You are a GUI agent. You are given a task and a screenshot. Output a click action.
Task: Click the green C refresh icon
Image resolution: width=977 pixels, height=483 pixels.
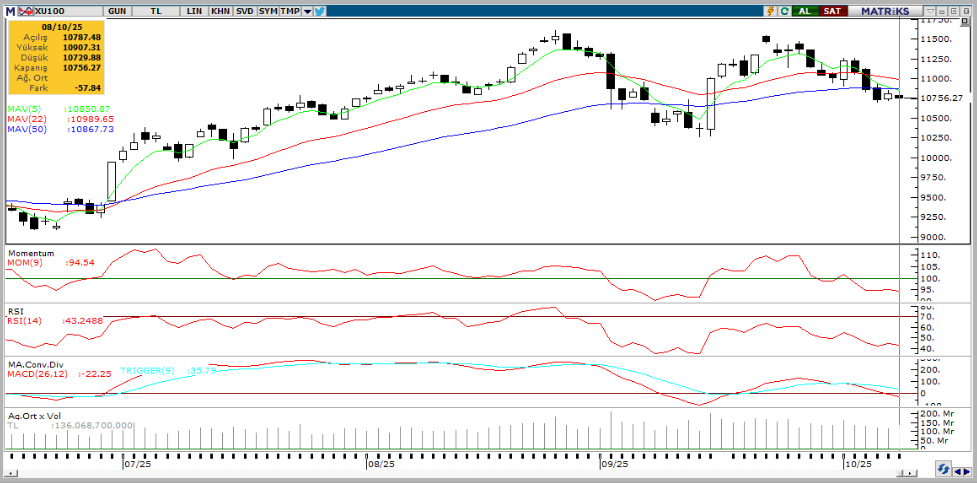(783, 11)
